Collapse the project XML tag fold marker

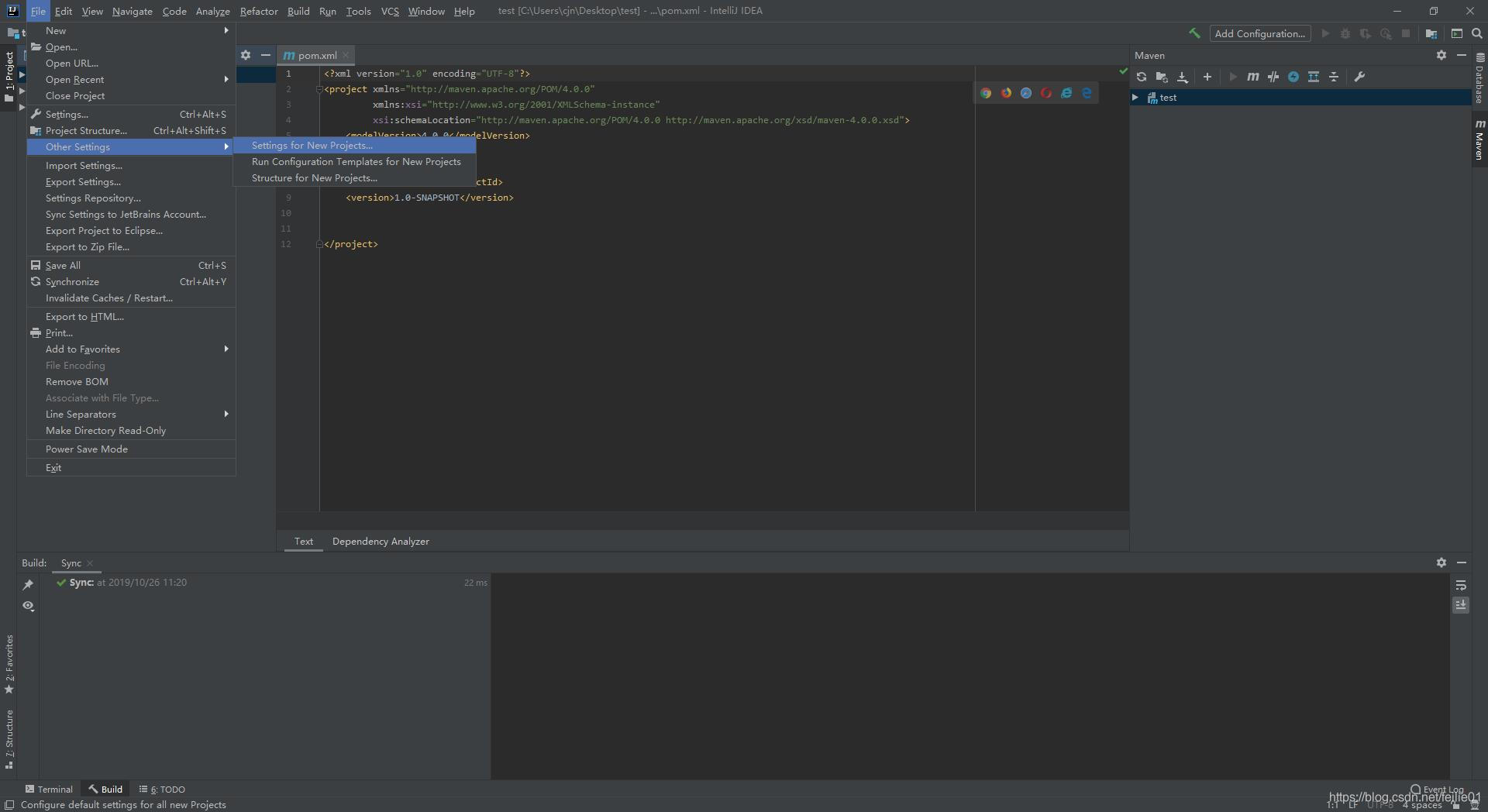319,89
